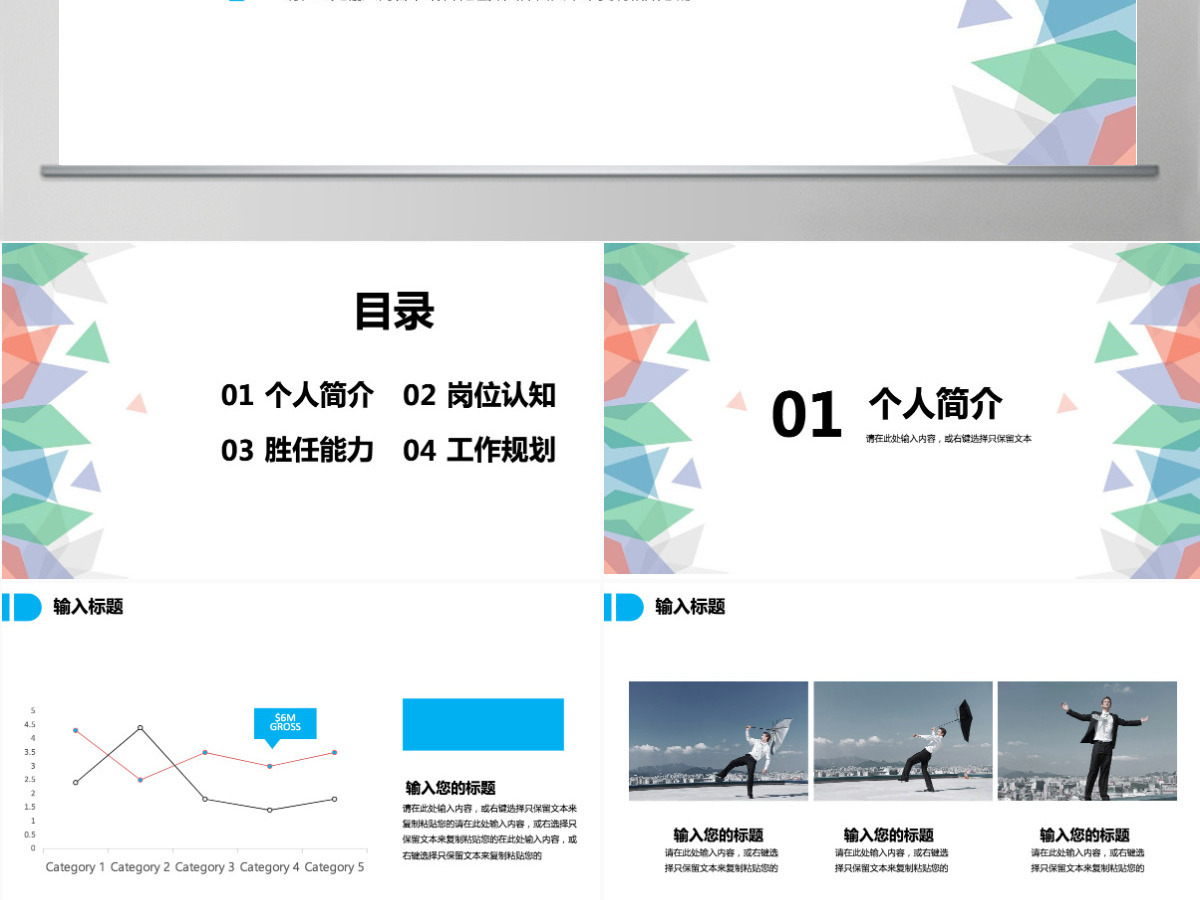Click the Category 3 axis label

click(205, 867)
